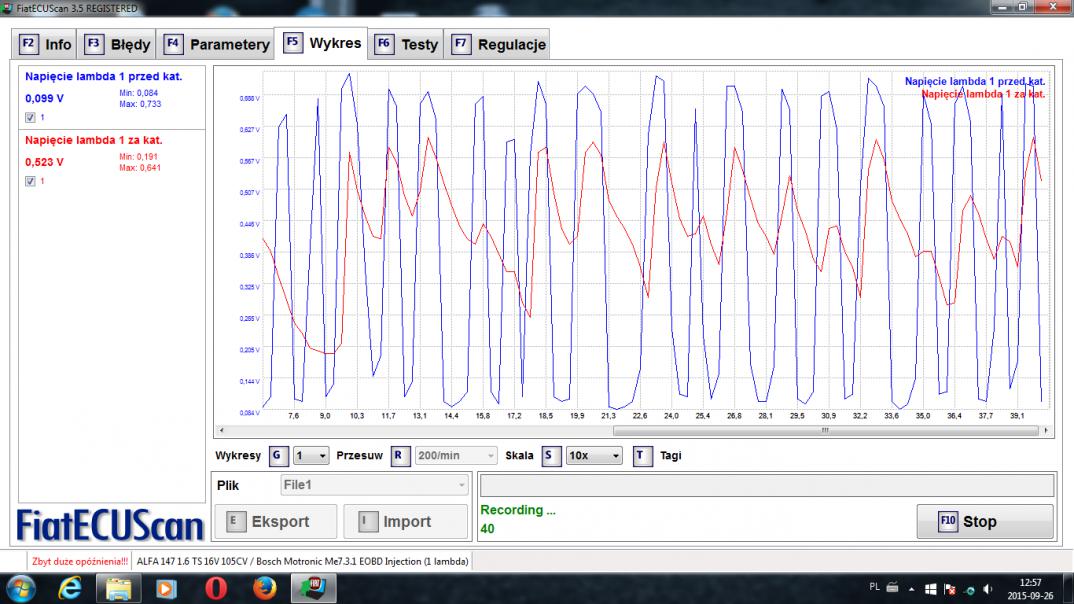
Task: Click the volume speaker tray icon
Action: pos(988,590)
